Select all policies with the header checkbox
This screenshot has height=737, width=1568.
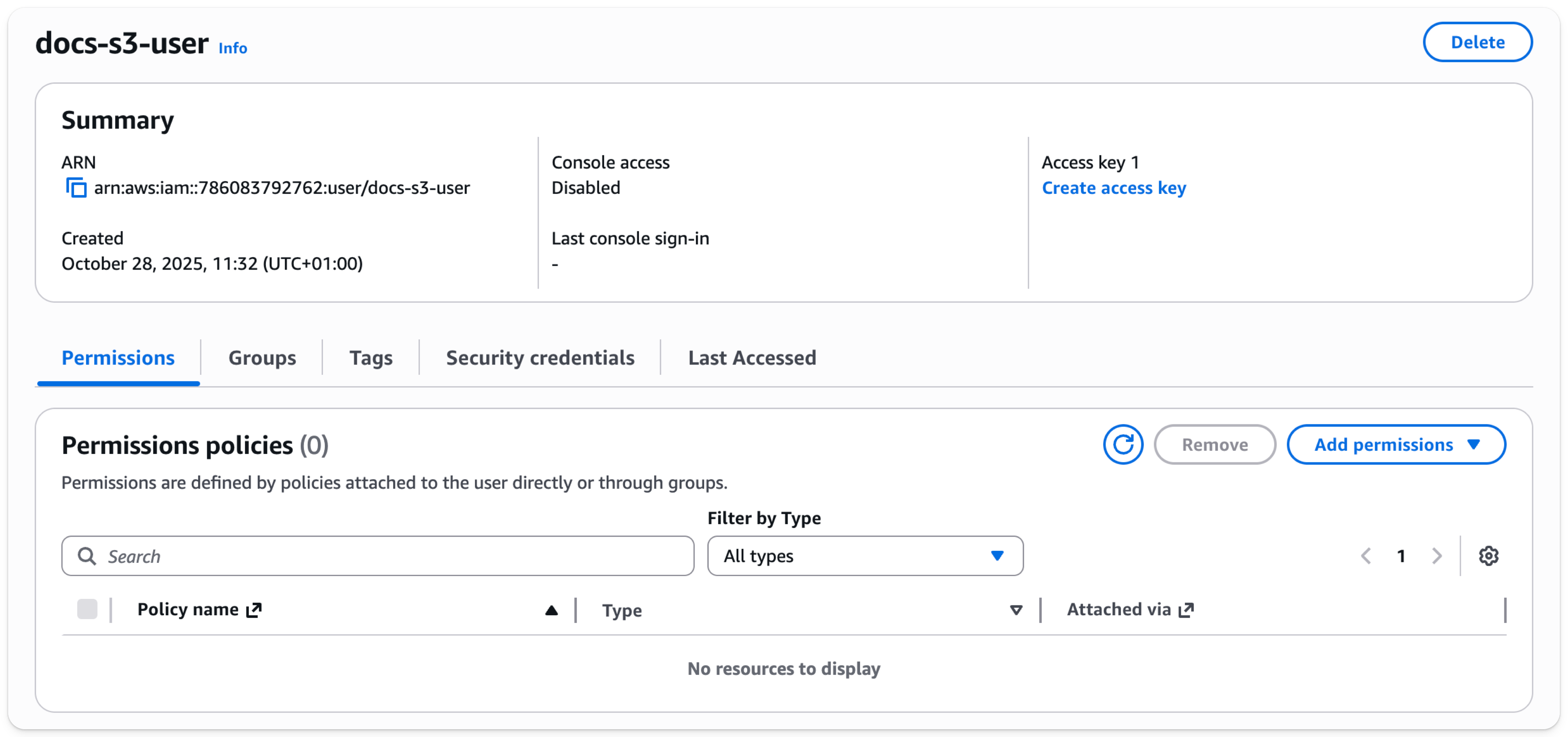87,609
